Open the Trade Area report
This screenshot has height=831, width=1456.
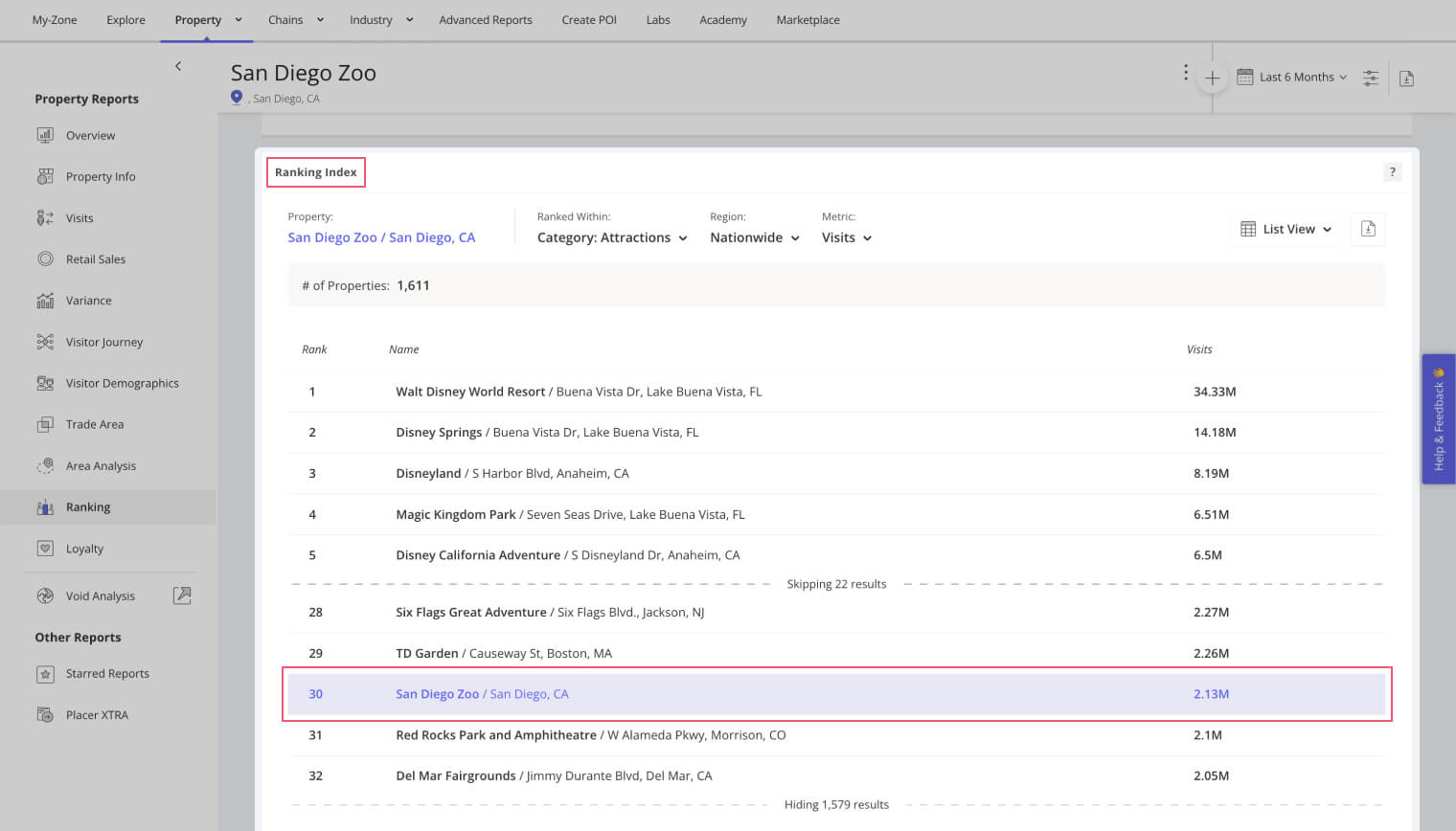pos(95,424)
